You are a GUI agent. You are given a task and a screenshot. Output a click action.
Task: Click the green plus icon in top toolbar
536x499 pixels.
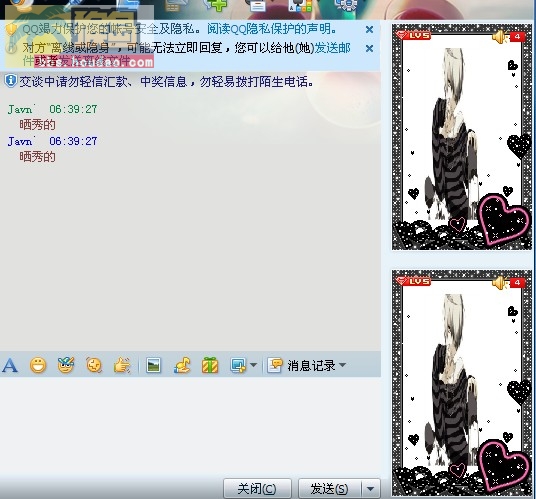[217, 5]
